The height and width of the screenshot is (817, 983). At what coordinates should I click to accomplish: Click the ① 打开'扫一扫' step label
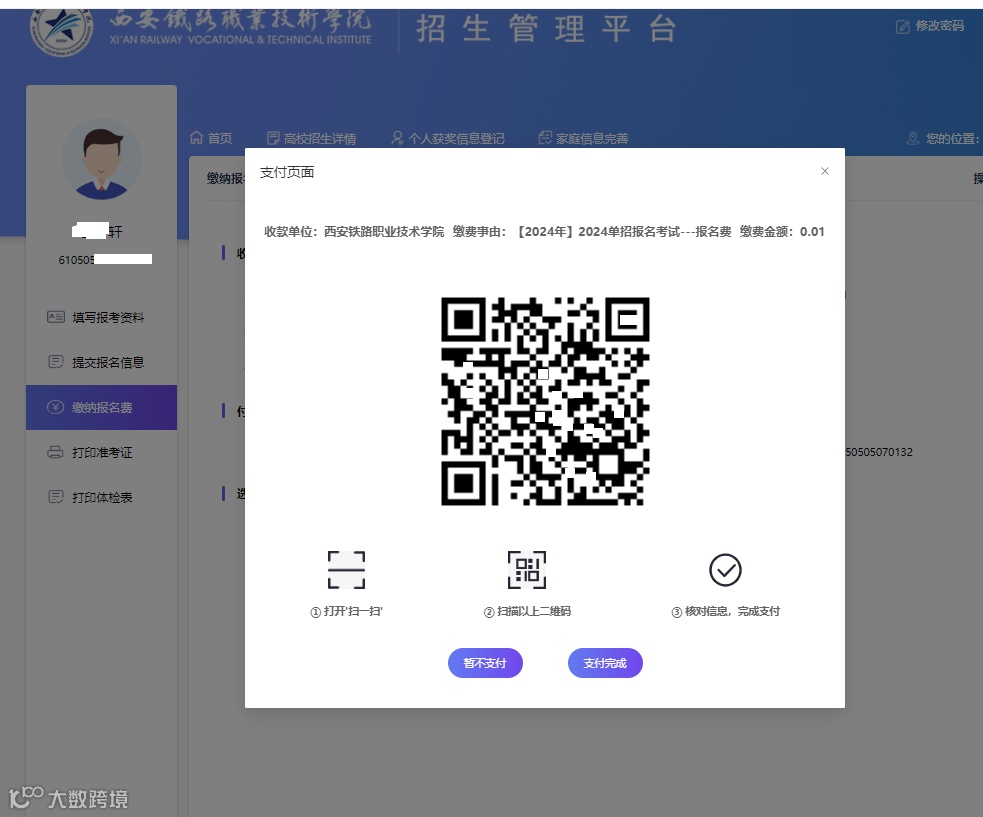click(347, 611)
